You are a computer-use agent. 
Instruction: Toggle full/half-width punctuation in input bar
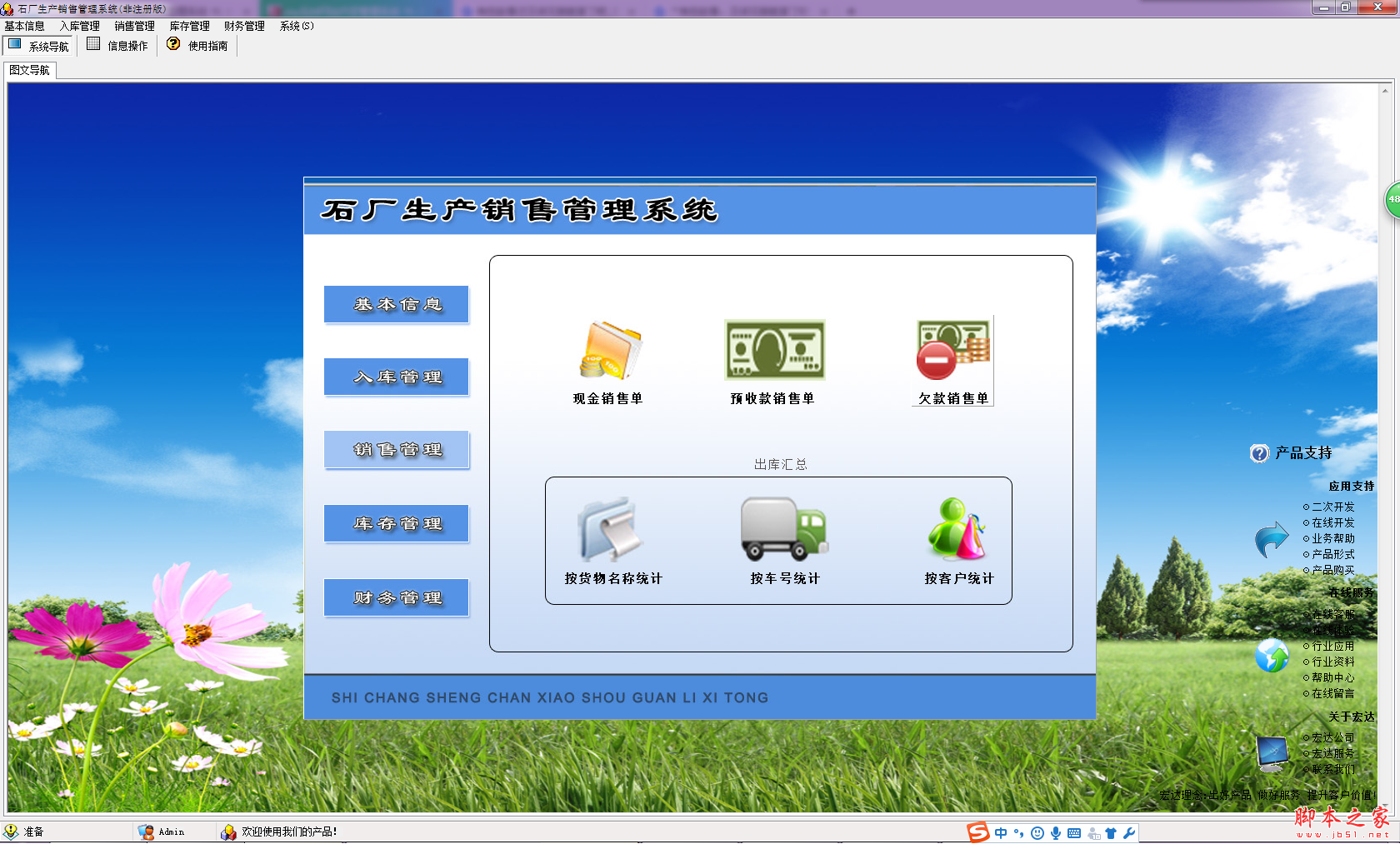coord(1019,832)
